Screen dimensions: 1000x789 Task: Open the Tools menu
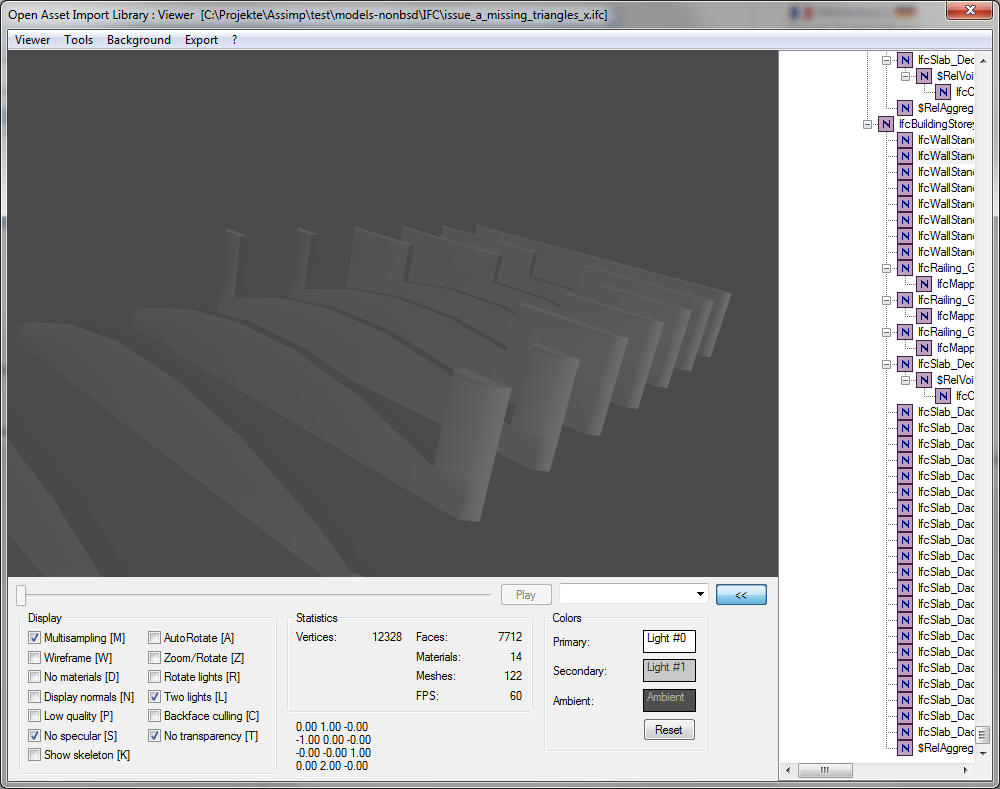click(x=78, y=40)
